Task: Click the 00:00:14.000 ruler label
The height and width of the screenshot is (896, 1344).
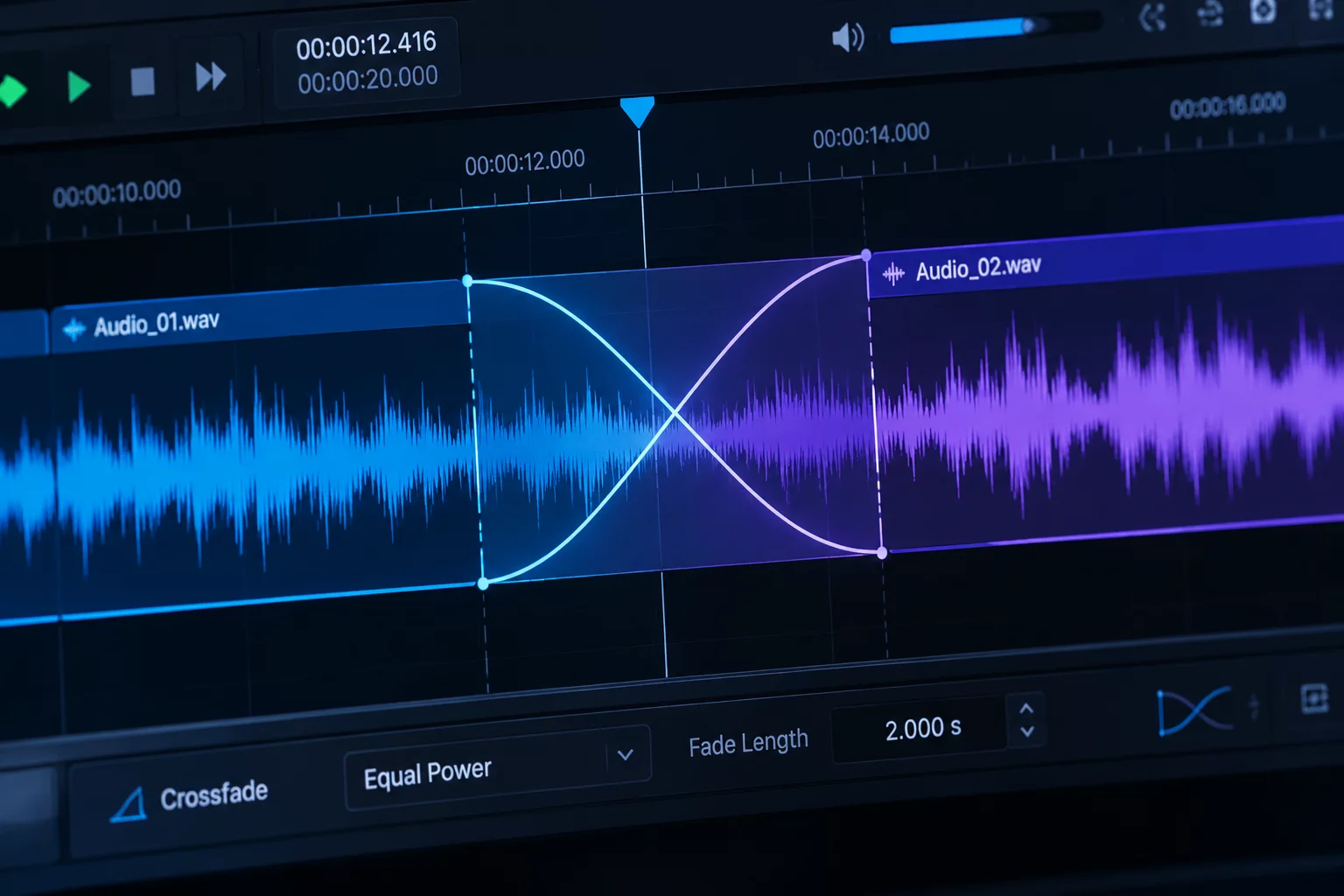Action: pos(871,136)
